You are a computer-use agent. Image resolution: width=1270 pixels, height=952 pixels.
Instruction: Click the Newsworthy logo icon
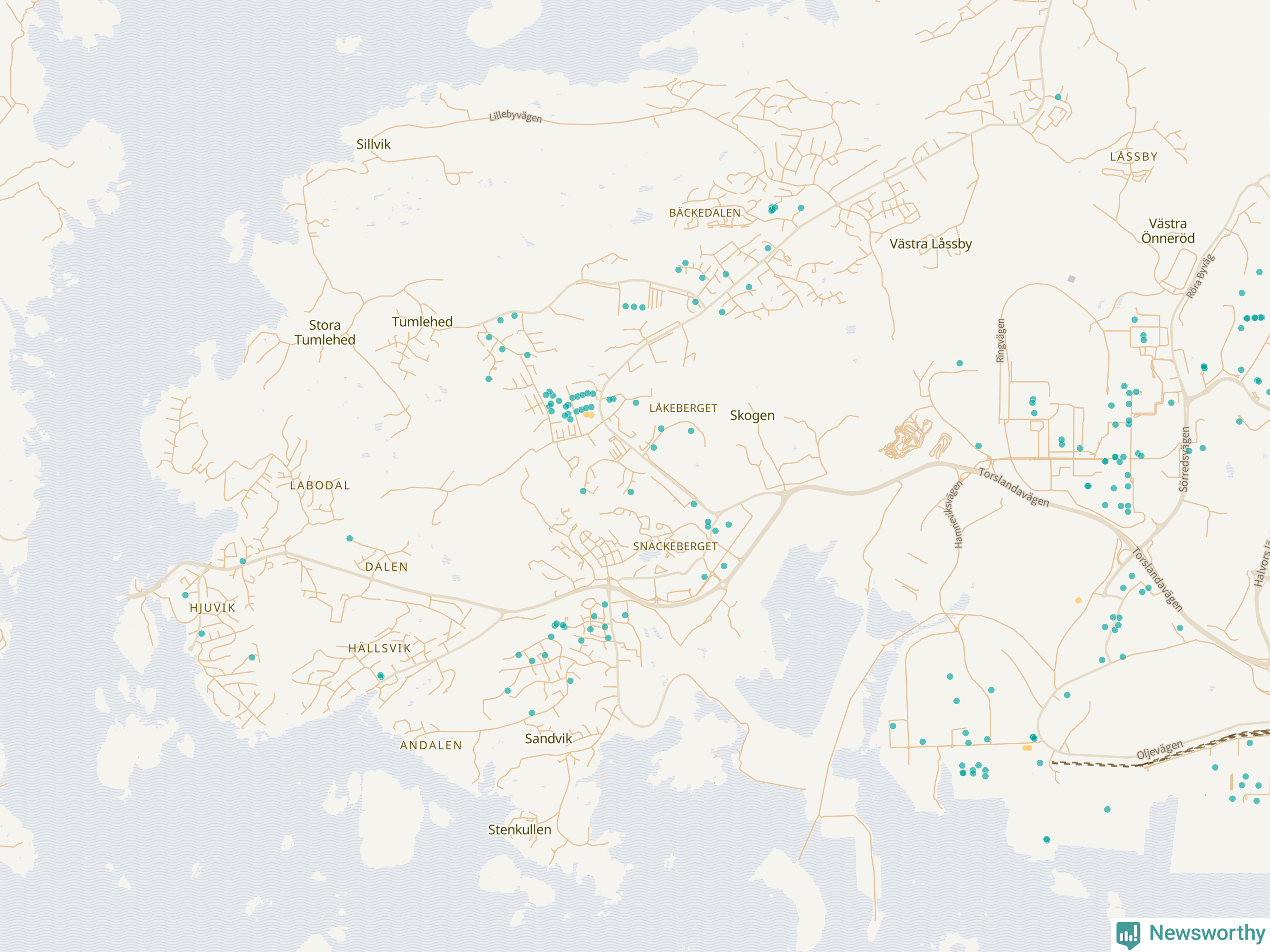click(1128, 935)
